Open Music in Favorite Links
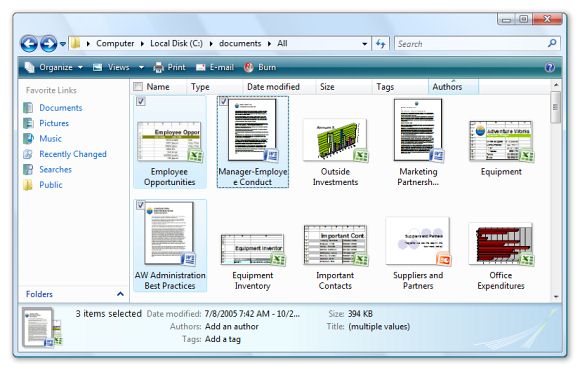 click(x=43, y=139)
